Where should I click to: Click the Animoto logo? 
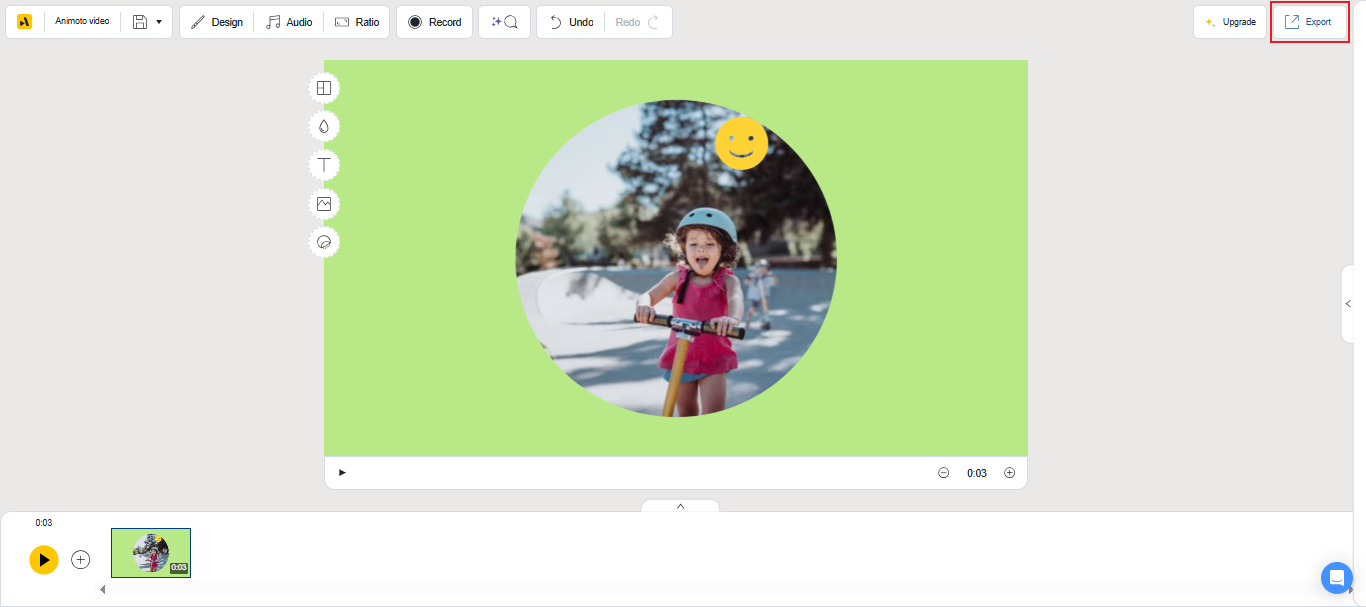pos(23,20)
